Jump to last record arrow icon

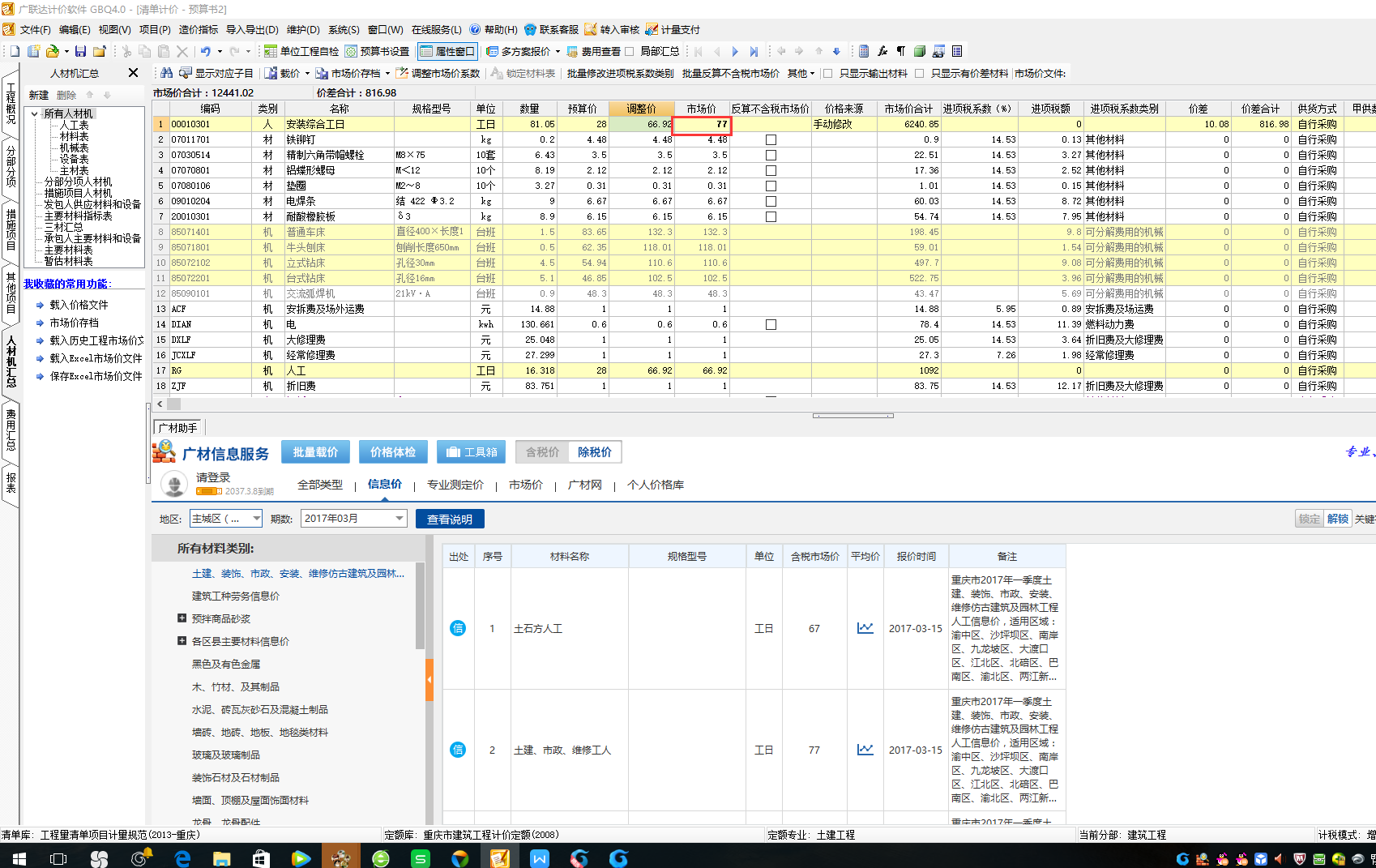click(x=754, y=51)
